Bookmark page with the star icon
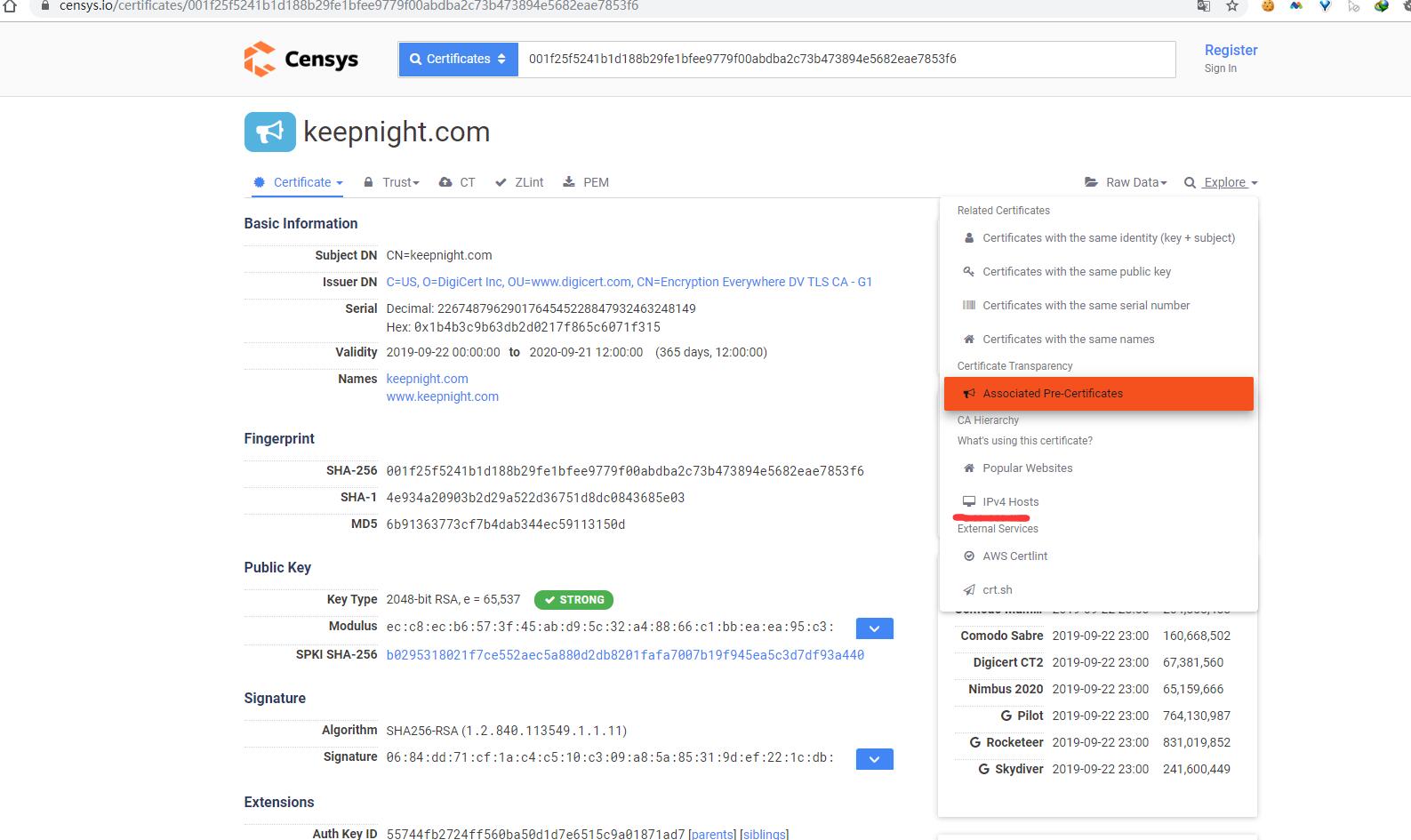The height and width of the screenshot is (840, 1411). (x=1231, y=5)
